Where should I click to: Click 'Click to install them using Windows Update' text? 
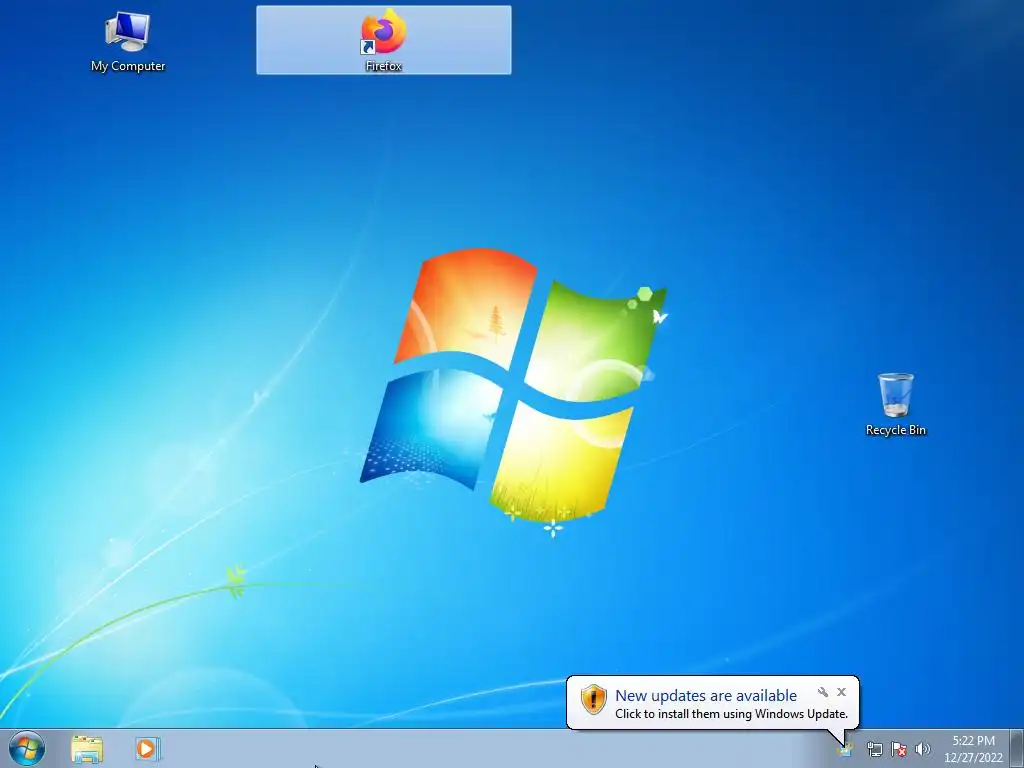(731, 714)
